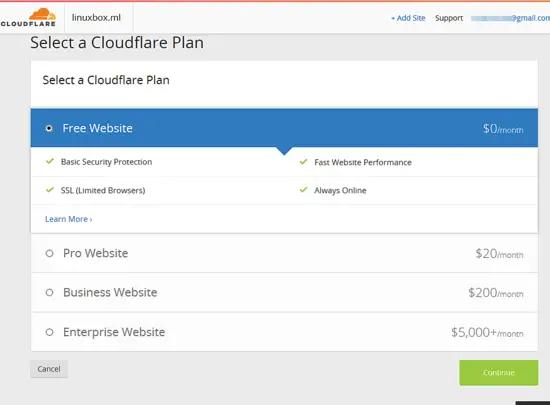Select the Pro Website radio button

coord(49,253)
